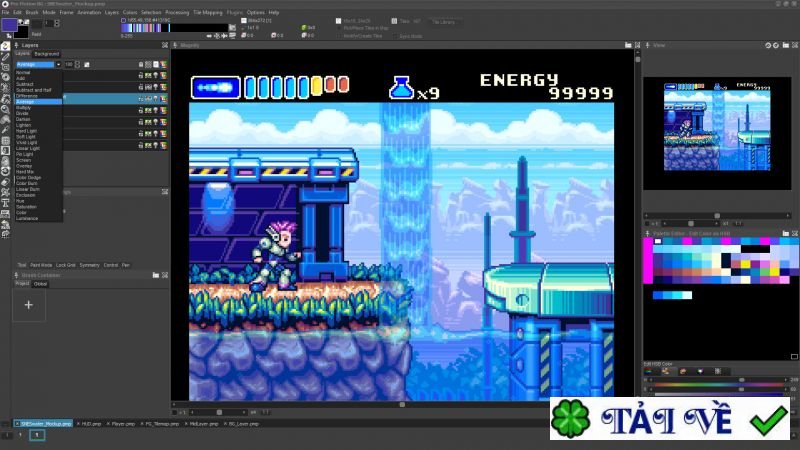Open the Global tab in Brush Container
Screen dimensions: 800x450
coord(40,284)
